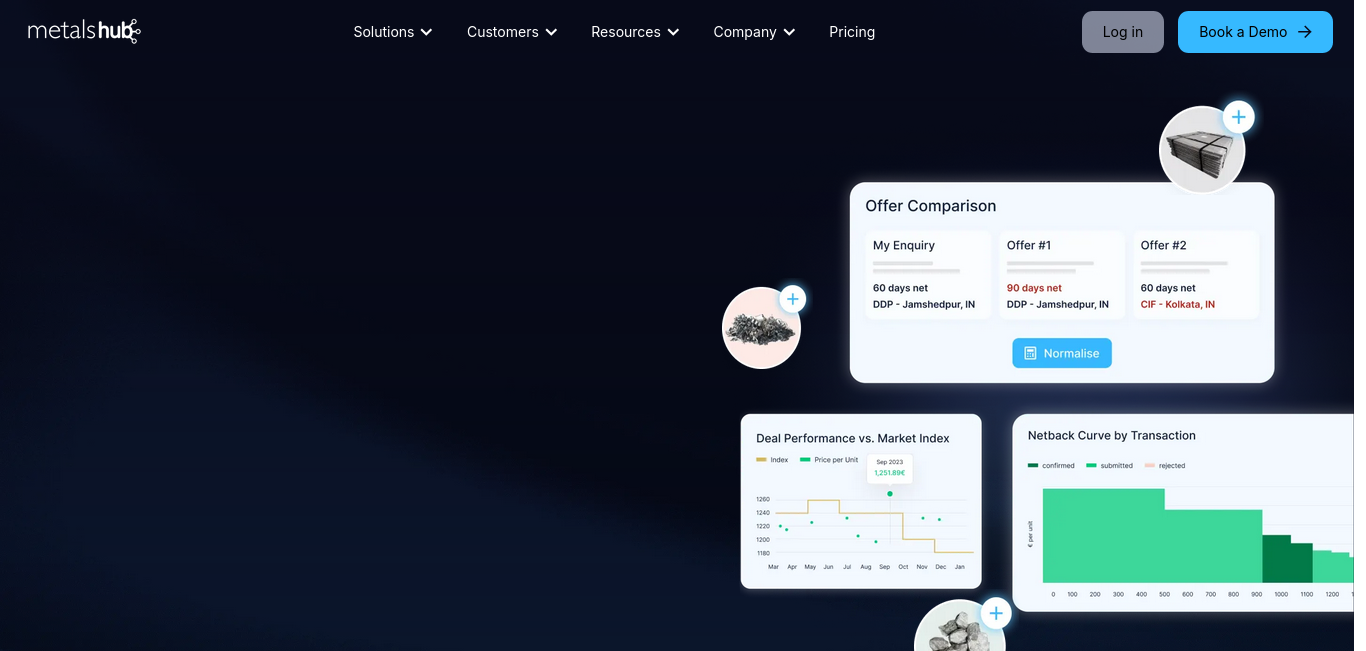Click the plus icon beside the metal scrap image
The width and height of the screenshot is (1366, 651).
[792, 299]
